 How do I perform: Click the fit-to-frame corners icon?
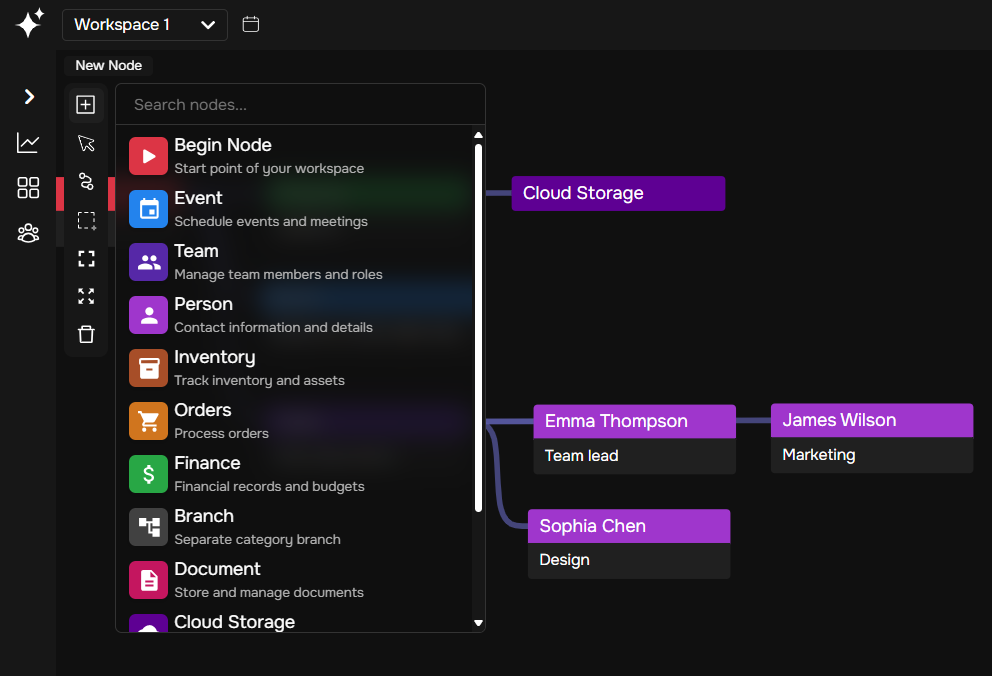86,259
